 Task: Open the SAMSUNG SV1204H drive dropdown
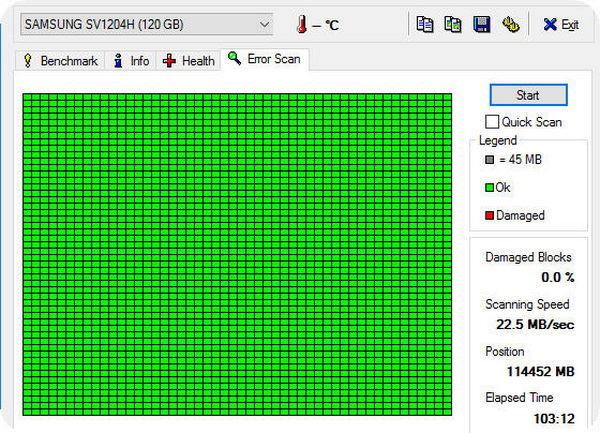coord(264,23)
